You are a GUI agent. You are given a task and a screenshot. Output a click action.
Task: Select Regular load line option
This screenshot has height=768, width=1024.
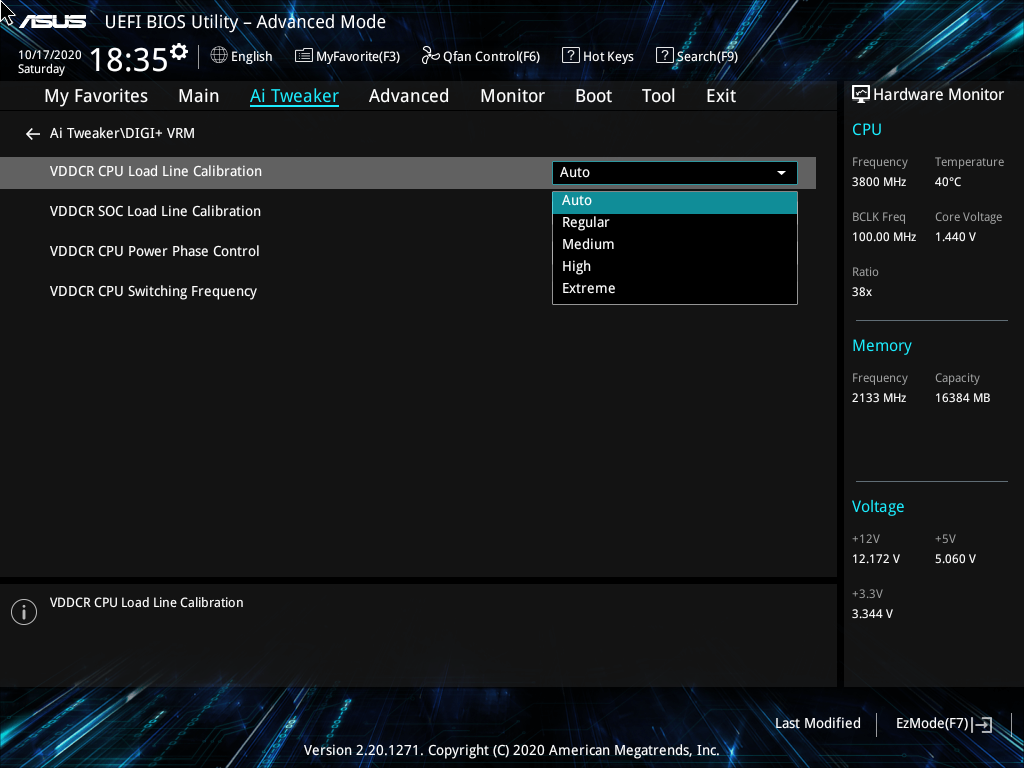tap(675, 223)
